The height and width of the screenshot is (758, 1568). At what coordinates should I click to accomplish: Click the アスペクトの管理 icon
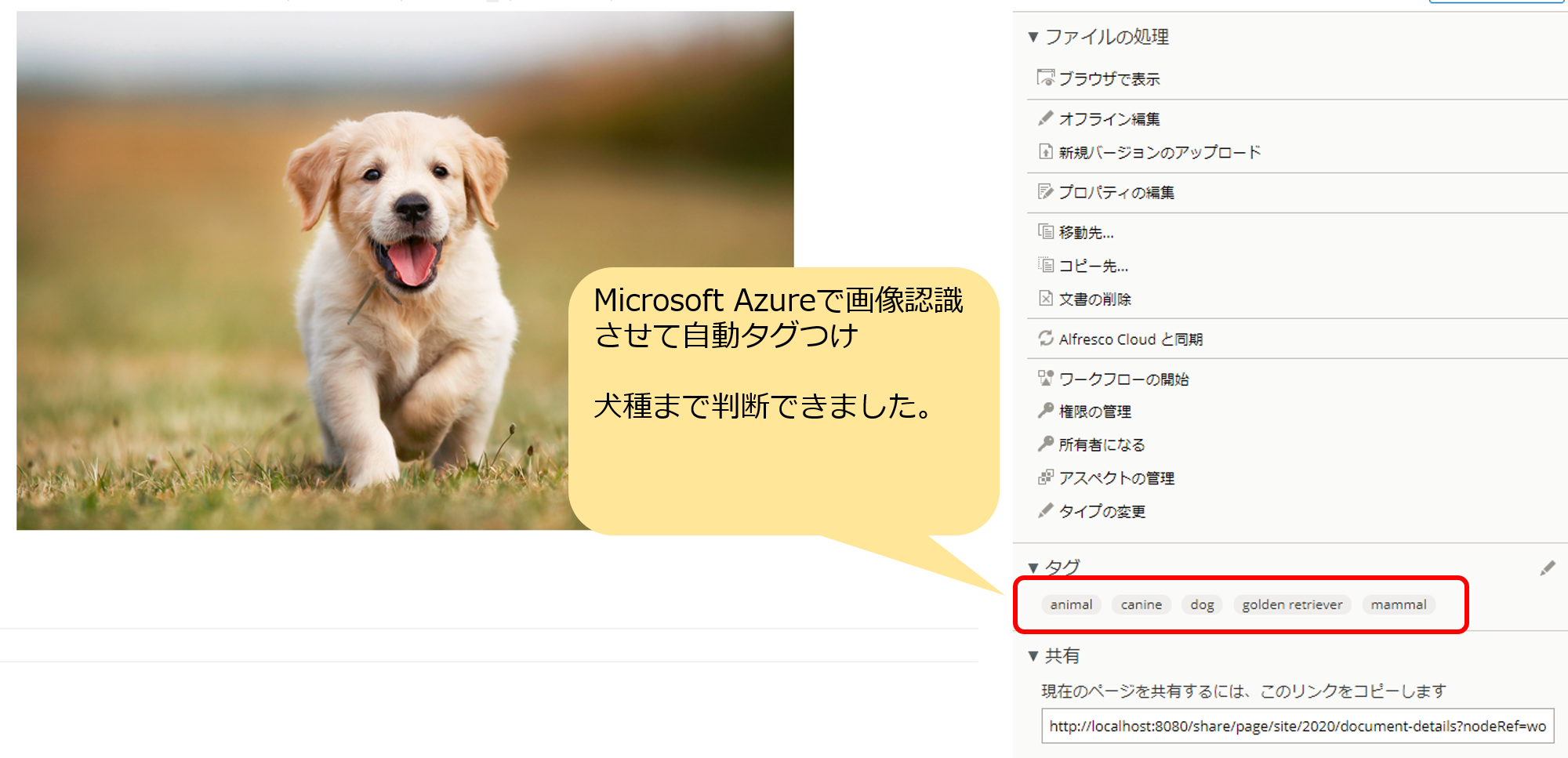(x=1046, y=477)
